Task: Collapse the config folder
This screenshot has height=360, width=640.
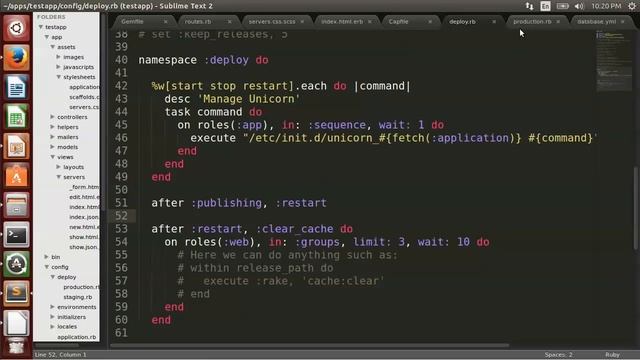Action: 47,267
